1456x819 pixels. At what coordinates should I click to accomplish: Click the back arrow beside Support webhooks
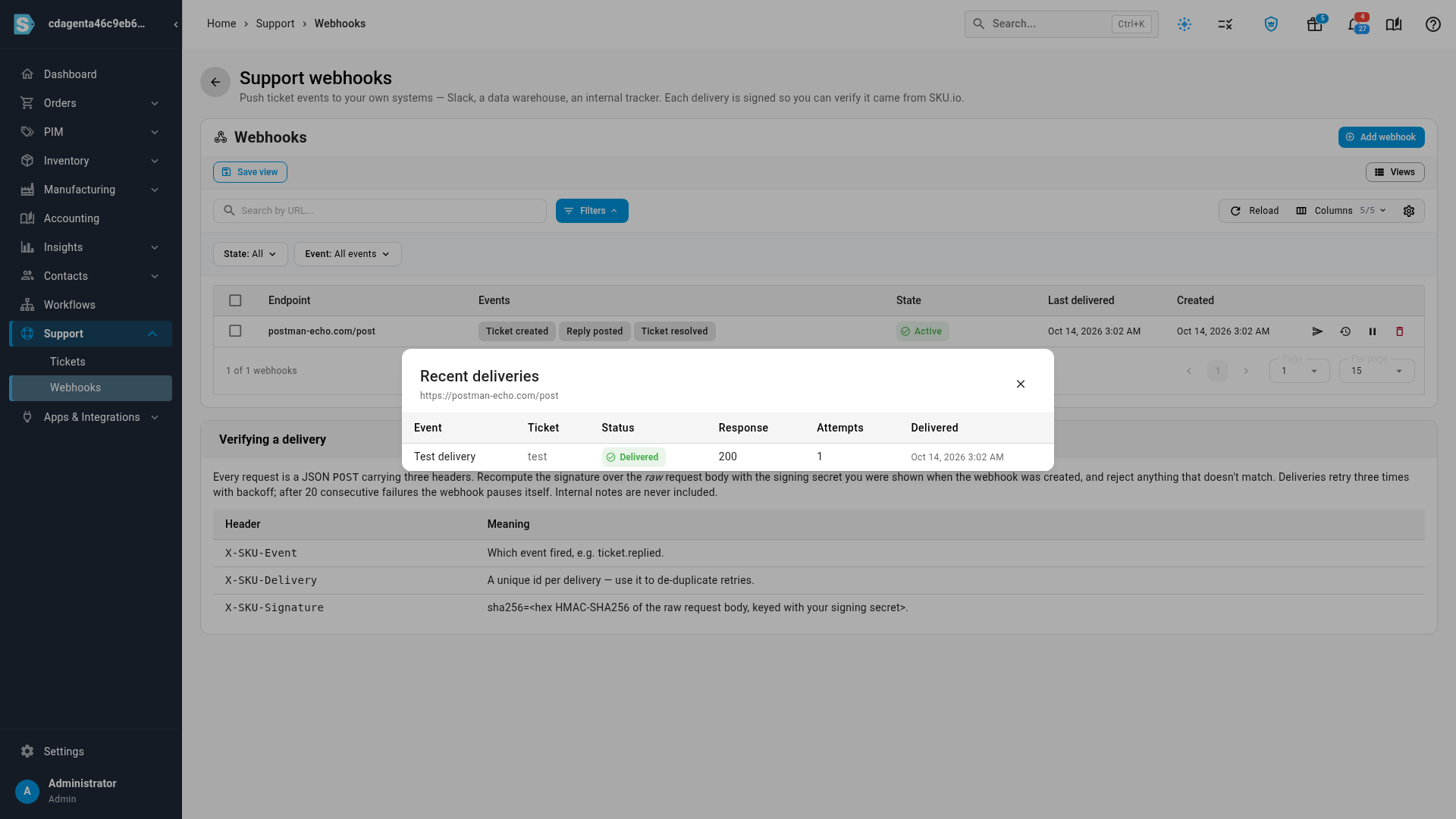[215, 82]
